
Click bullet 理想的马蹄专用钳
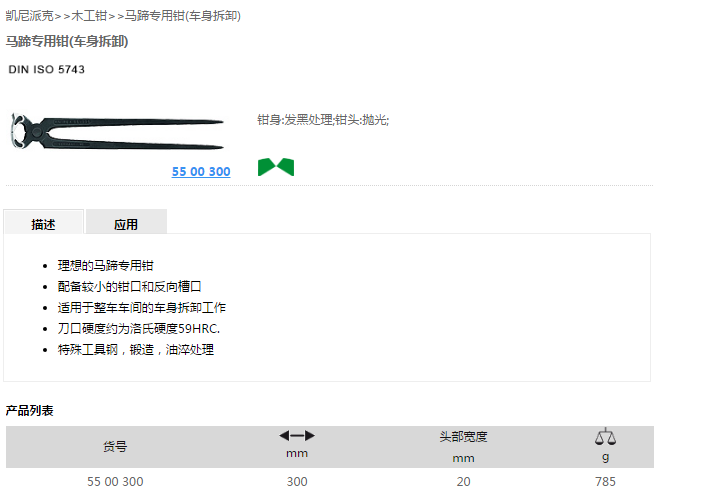point(106,266)
